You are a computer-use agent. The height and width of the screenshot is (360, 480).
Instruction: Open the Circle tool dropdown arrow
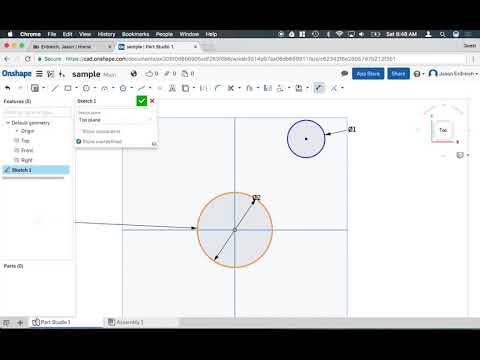(x=95, y=88)
